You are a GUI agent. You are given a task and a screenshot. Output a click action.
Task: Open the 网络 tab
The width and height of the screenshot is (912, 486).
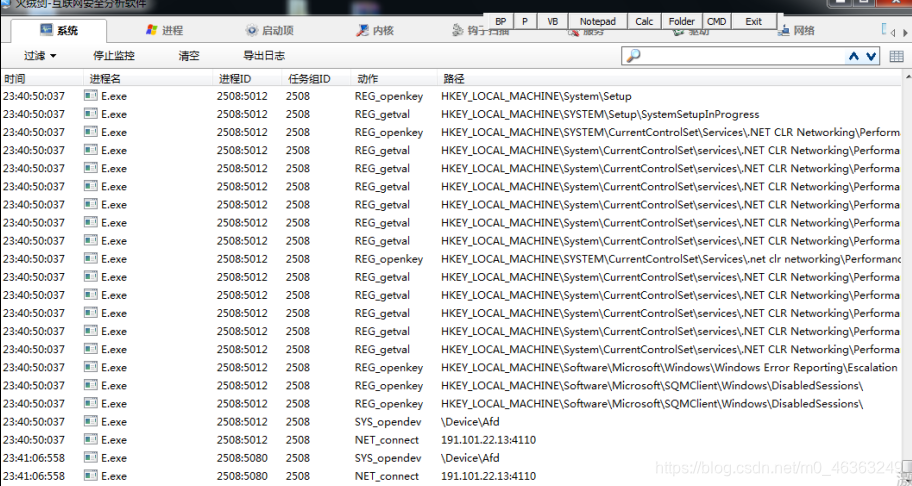[796, 30]
